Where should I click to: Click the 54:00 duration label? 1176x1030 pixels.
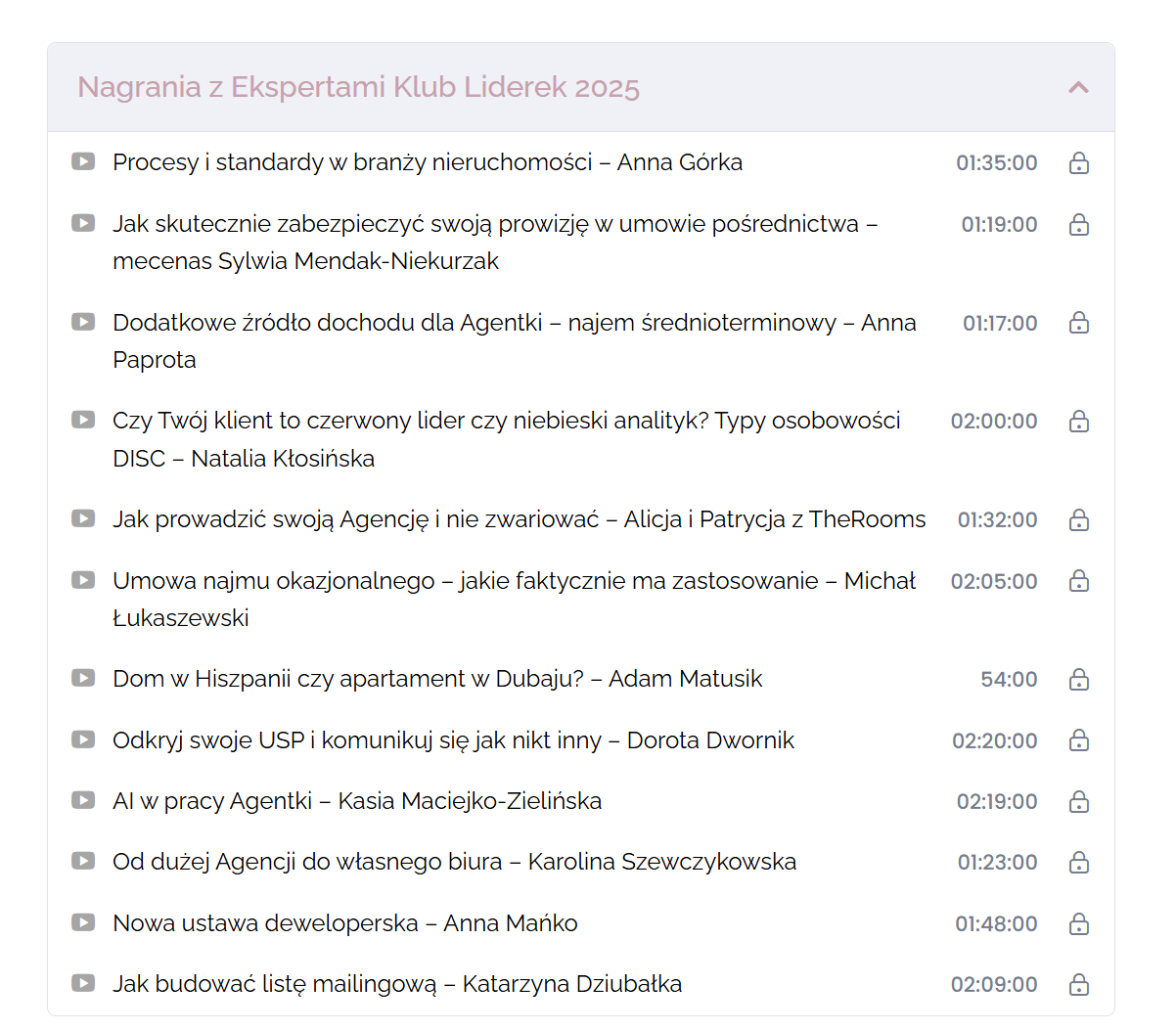point(1009,680)
